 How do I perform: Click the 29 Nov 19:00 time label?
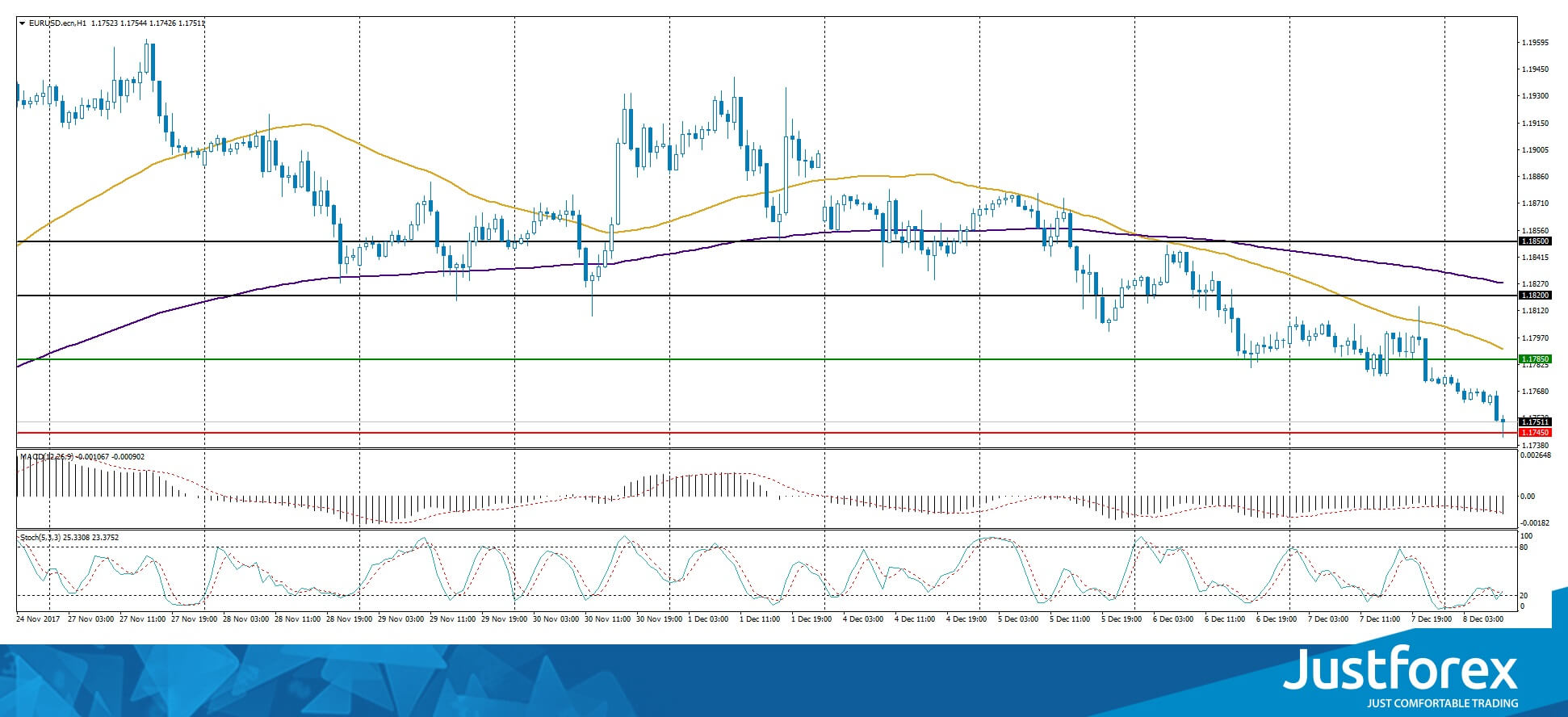tap(505, 619)
